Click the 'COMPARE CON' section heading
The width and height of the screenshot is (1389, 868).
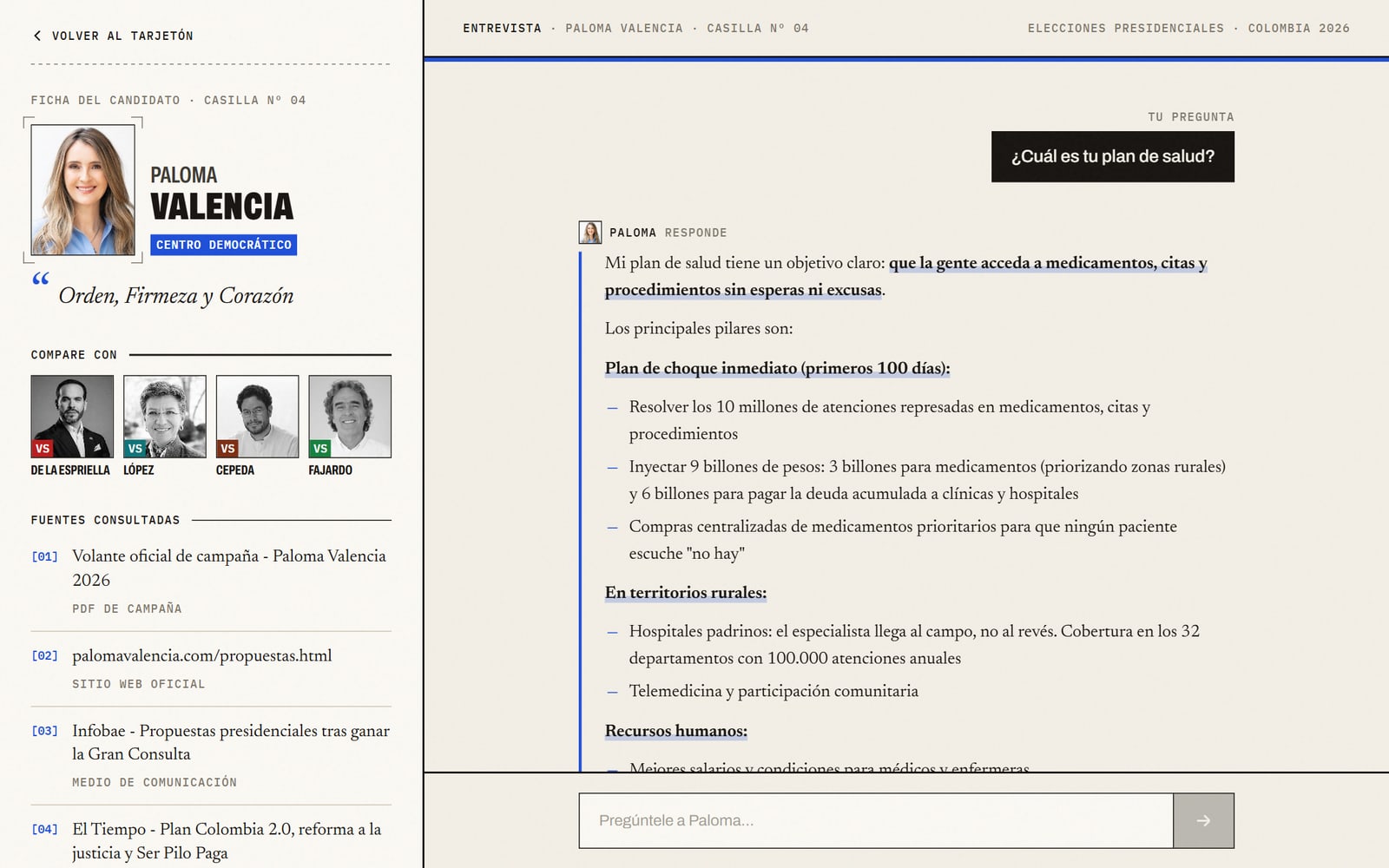coord(74,355)
